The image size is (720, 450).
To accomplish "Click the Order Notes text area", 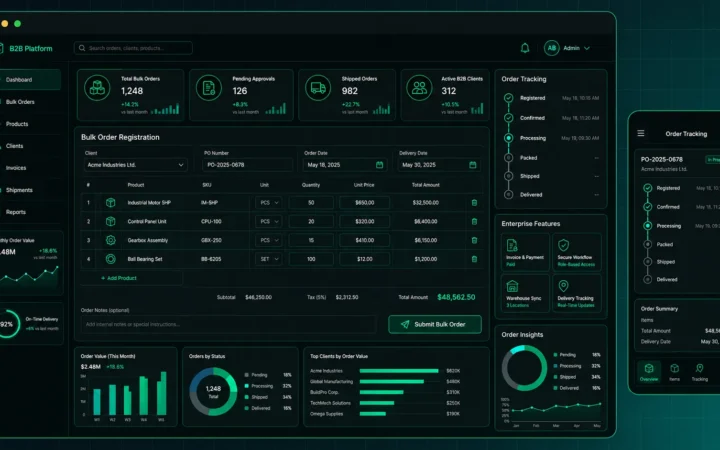I will point(228,324).
